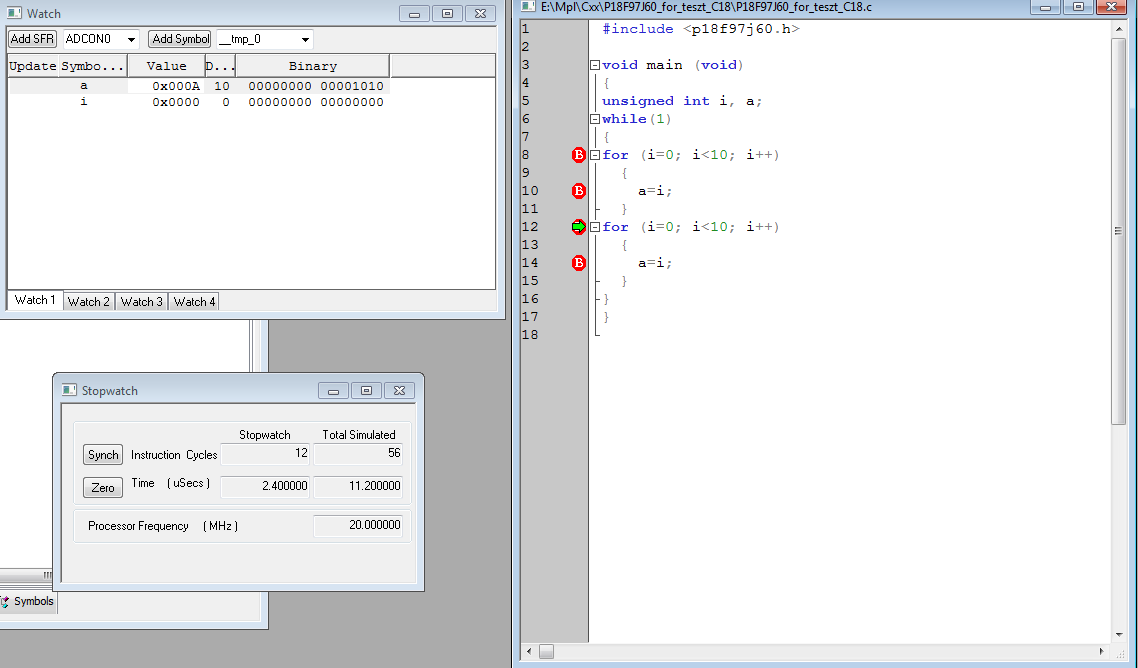This screenshot has width=1138, height=668.
Task: Collapse the main function fold on line 3
Action: [594, 65]
